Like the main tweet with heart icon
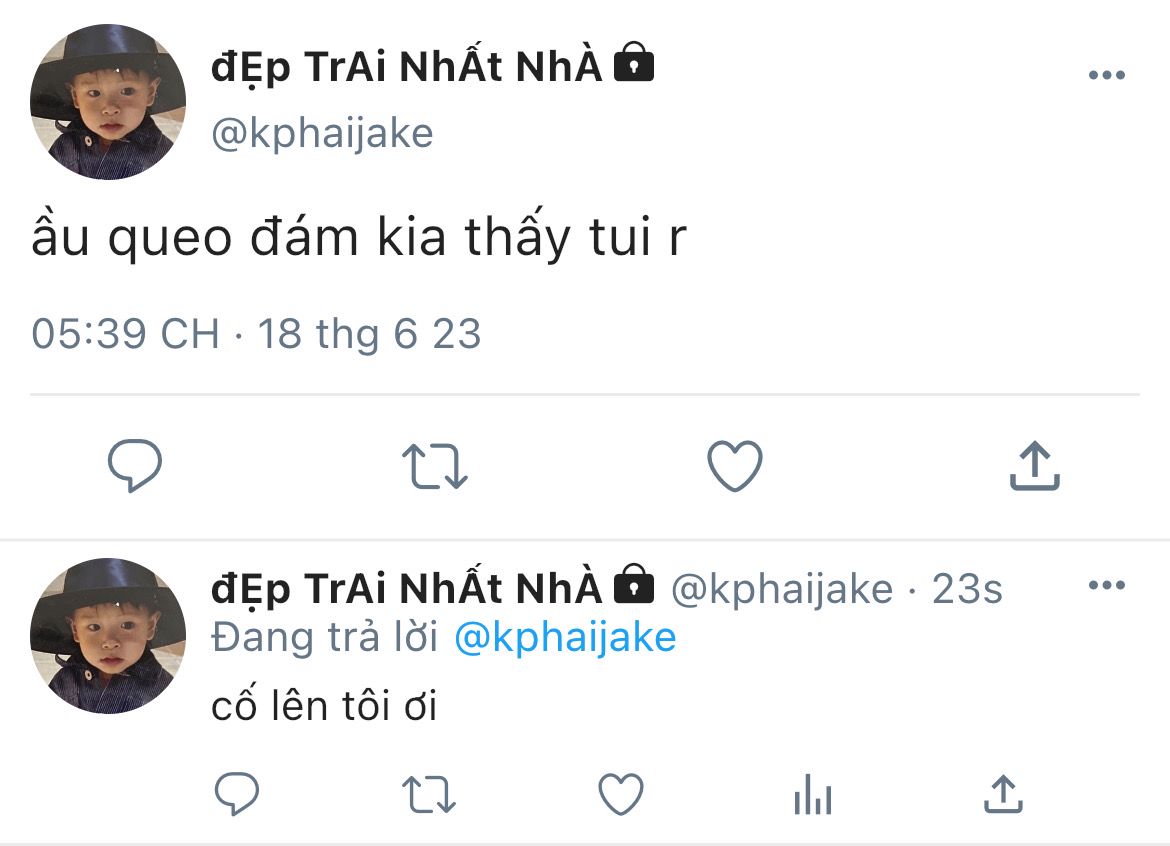The width and height of the screenshot is (1170, 846). pyautogui.click(x=735, y=466)
